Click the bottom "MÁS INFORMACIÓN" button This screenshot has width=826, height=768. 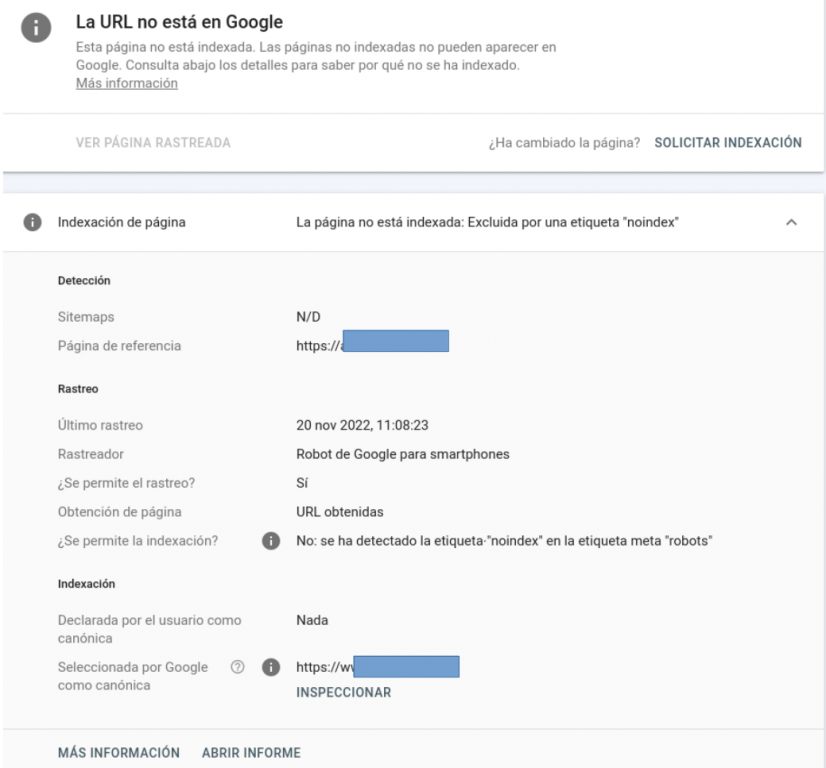[117, 752]
